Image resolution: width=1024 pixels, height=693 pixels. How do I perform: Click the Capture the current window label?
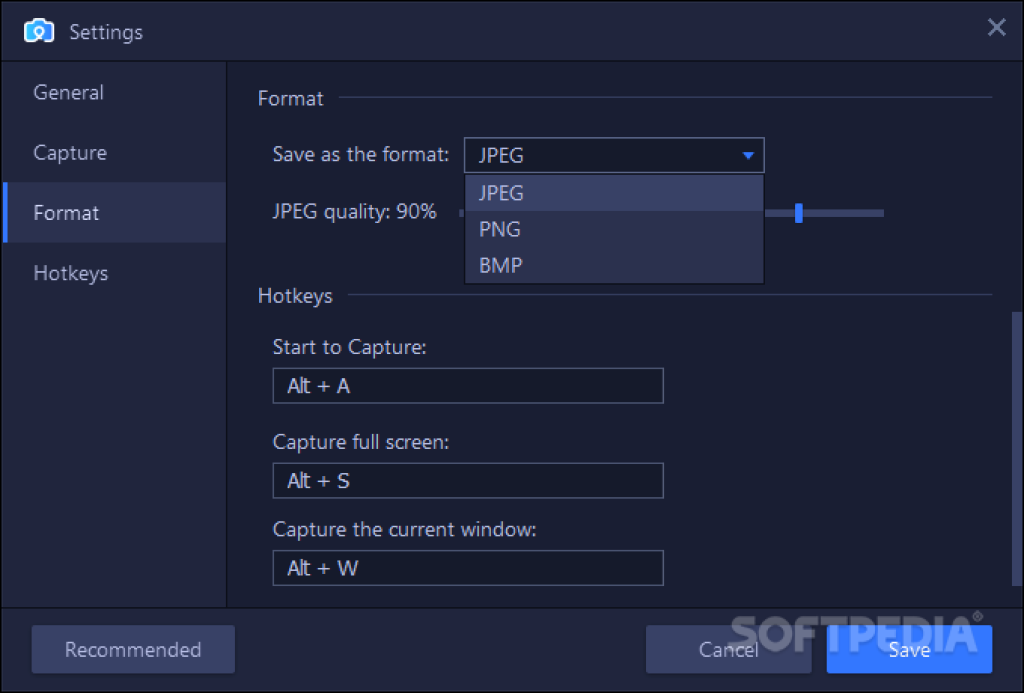pyautogui.click(x=404, y=529)
